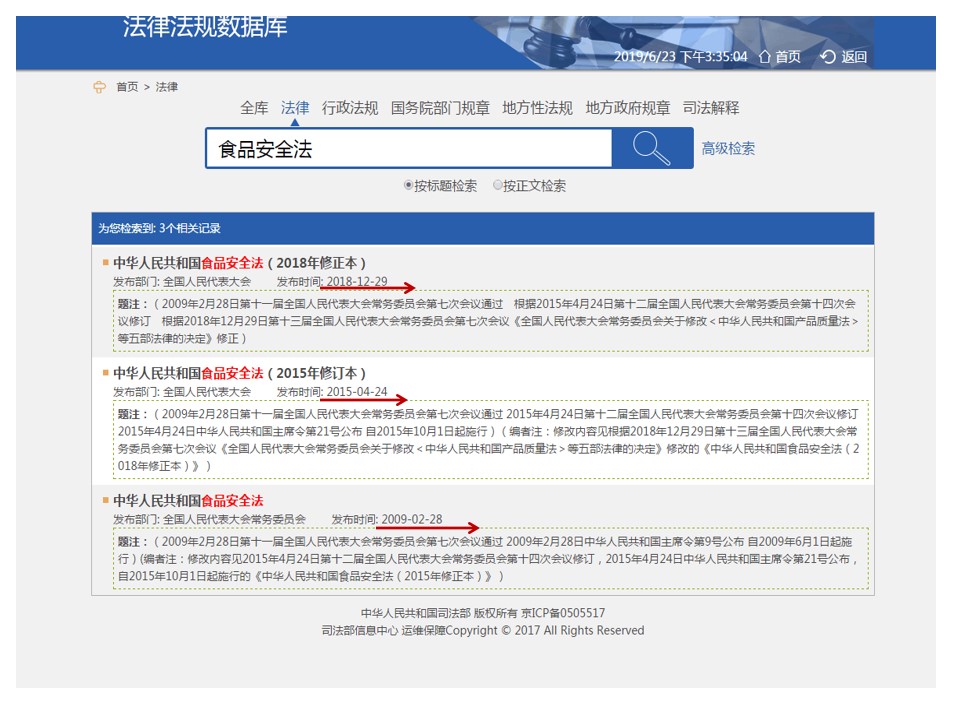Click the magnifying glass search button
This screenshot has width=960, height=720.
click(652, 149)
